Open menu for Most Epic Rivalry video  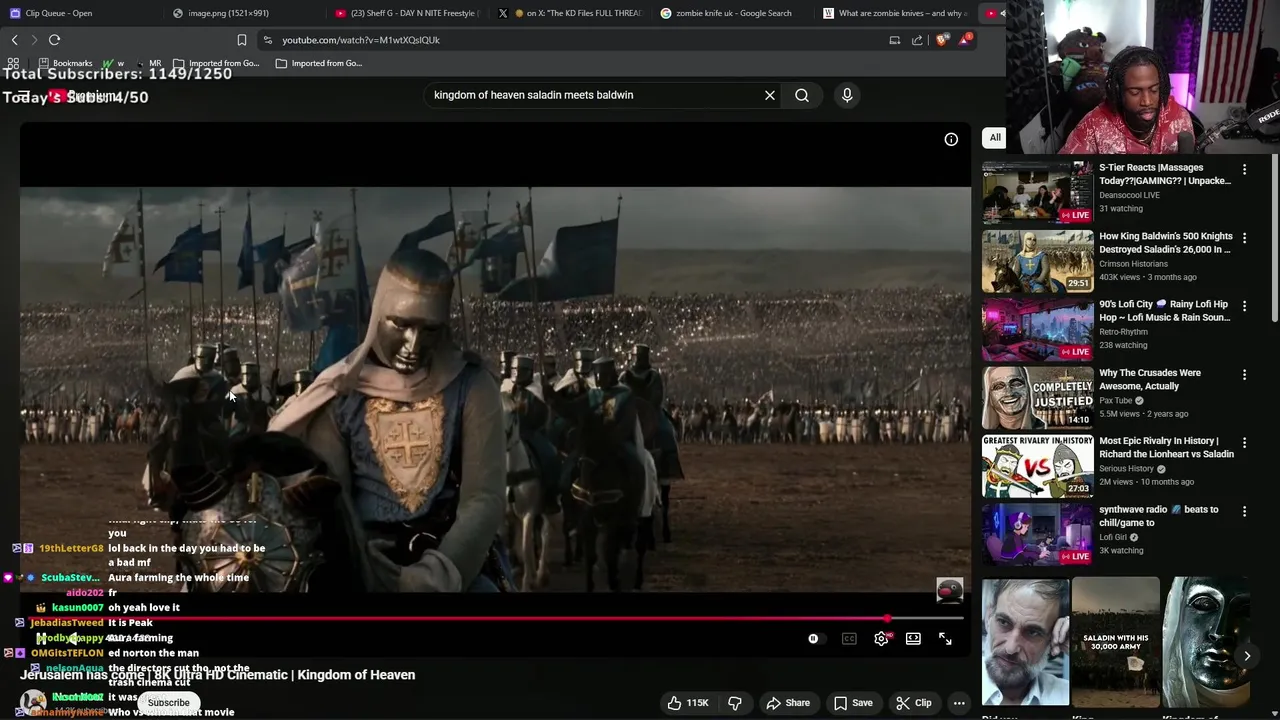coord(1244,443)
